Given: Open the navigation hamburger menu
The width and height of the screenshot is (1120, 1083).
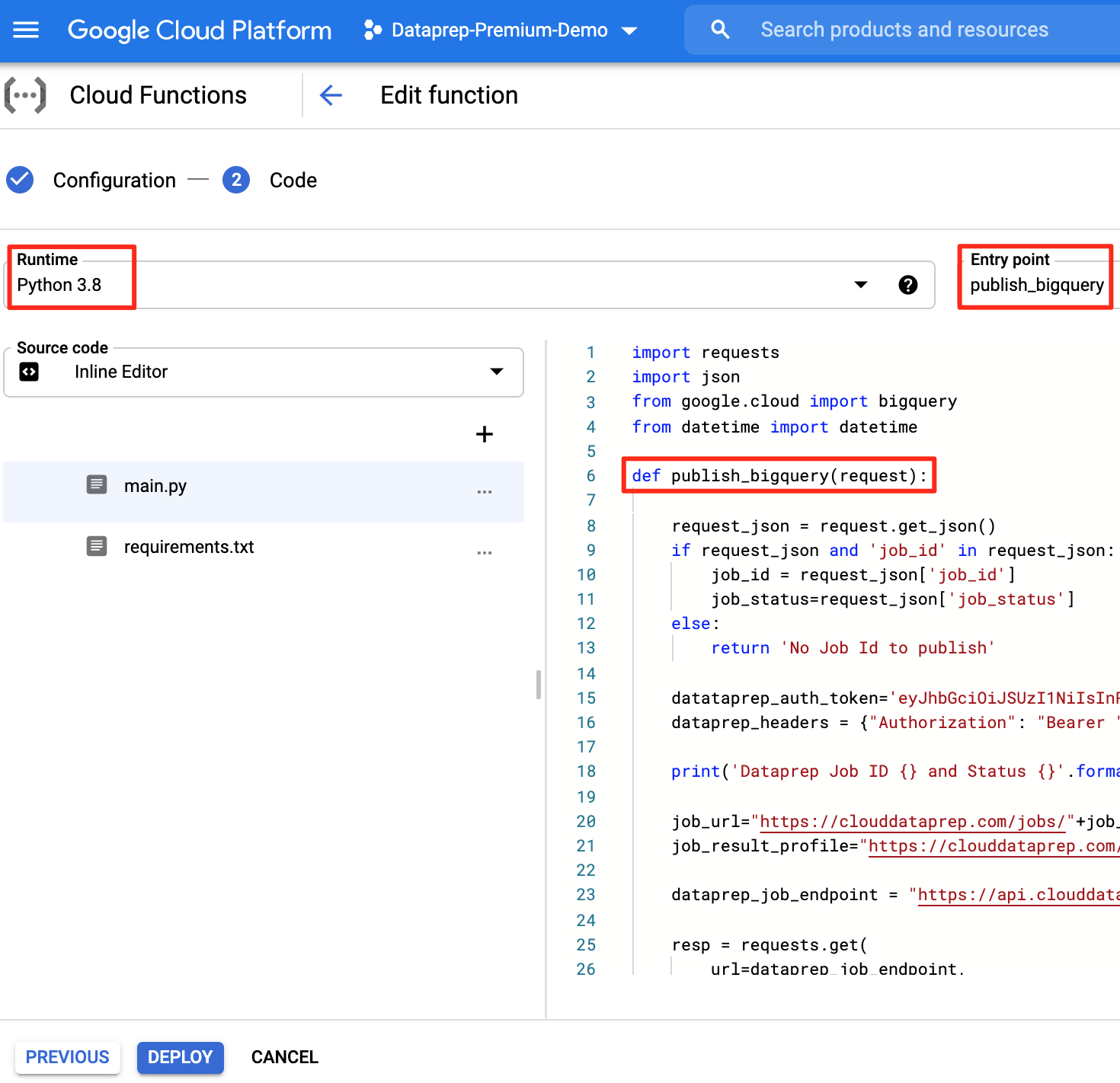Looking at the screenshot, I should coord(26,30).
